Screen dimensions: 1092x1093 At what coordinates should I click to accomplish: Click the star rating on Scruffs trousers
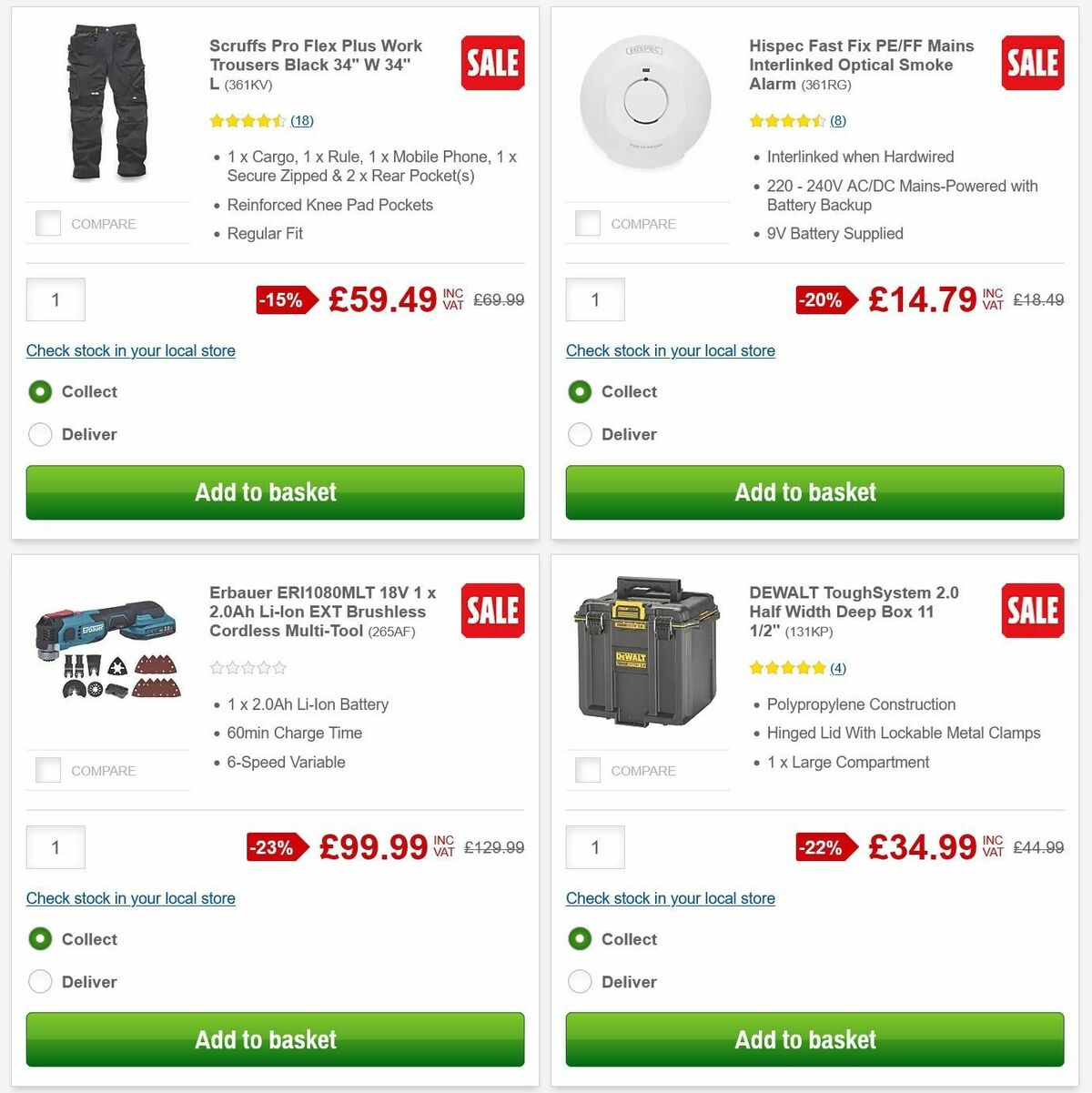click(246, 120)
